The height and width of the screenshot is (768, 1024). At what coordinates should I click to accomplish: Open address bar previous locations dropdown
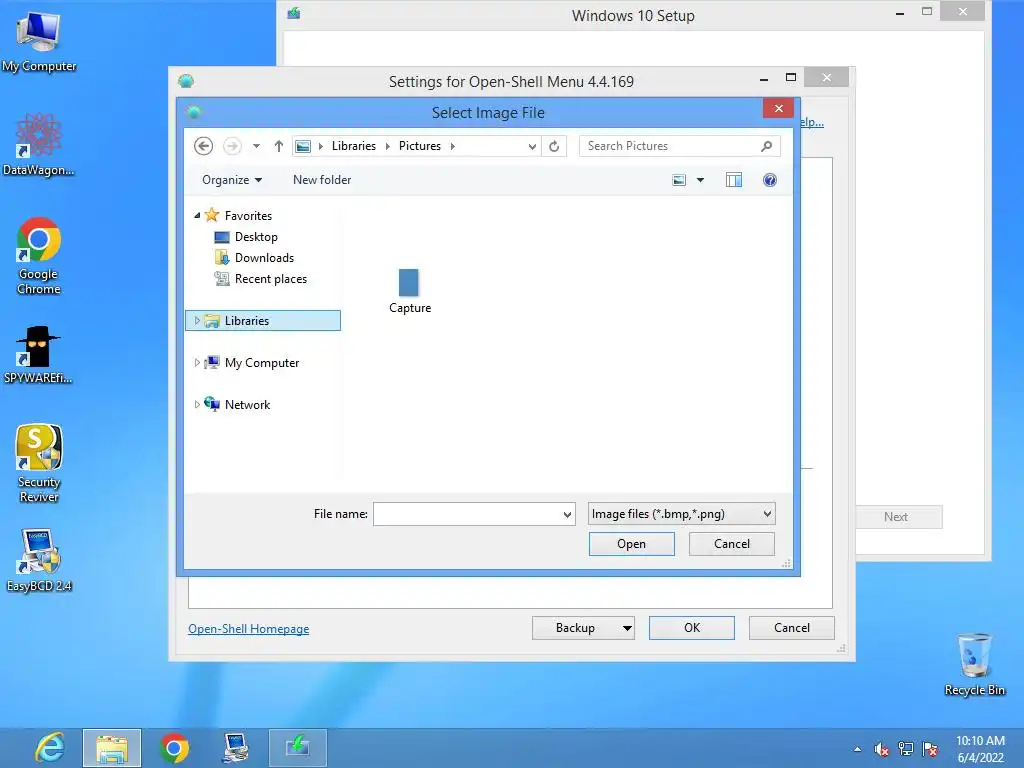click(x=532, y=146)
